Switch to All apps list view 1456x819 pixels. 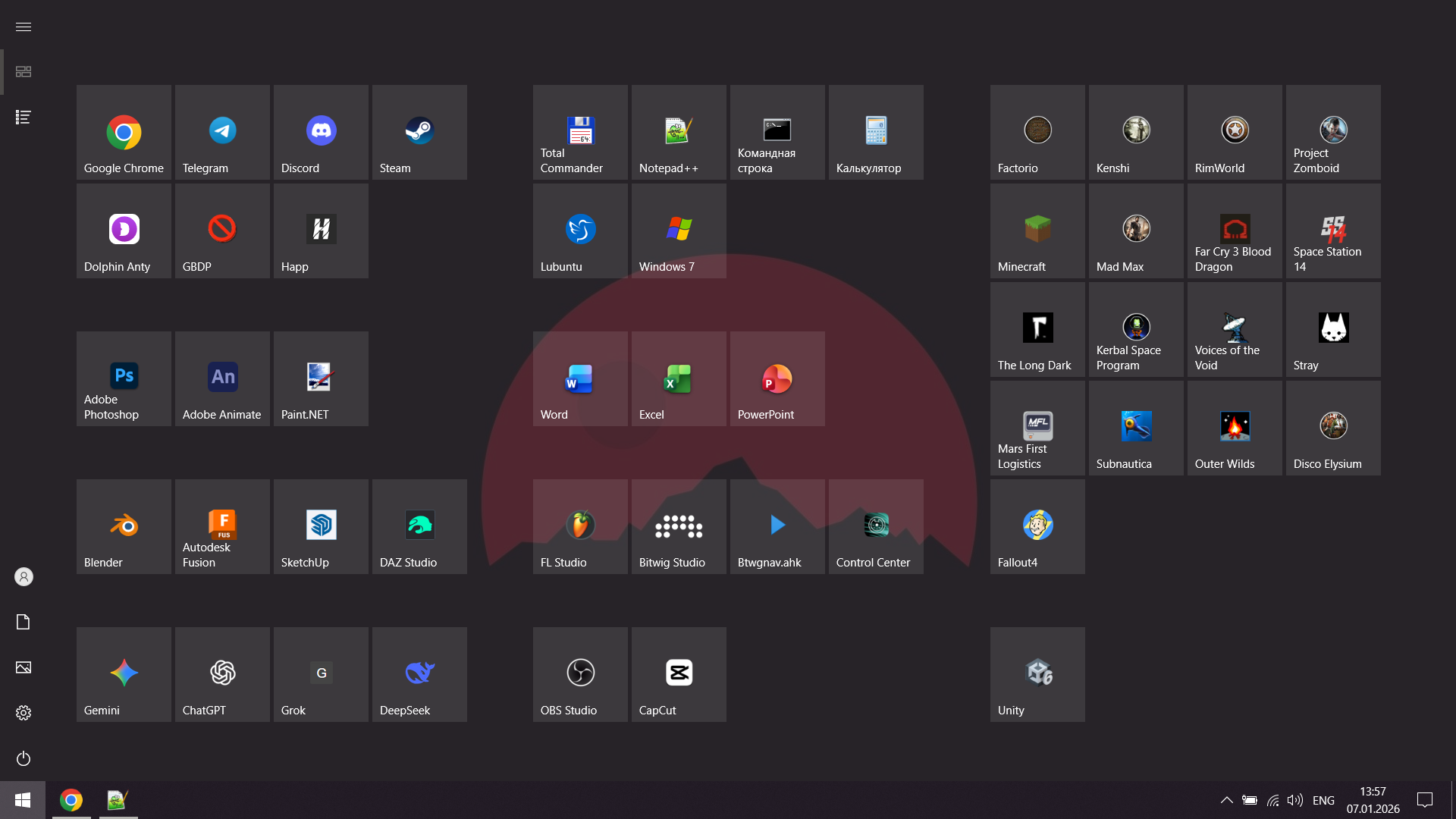[24, 117]
